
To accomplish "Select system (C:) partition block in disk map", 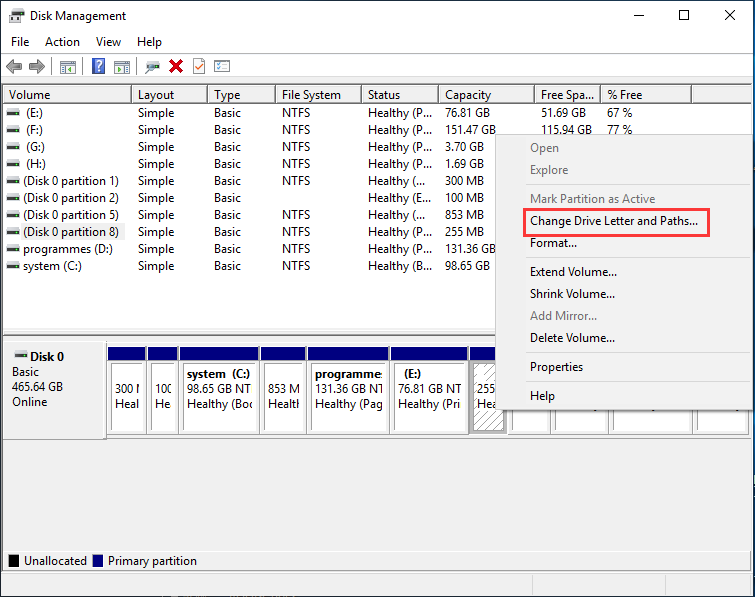I will [219, 390].
